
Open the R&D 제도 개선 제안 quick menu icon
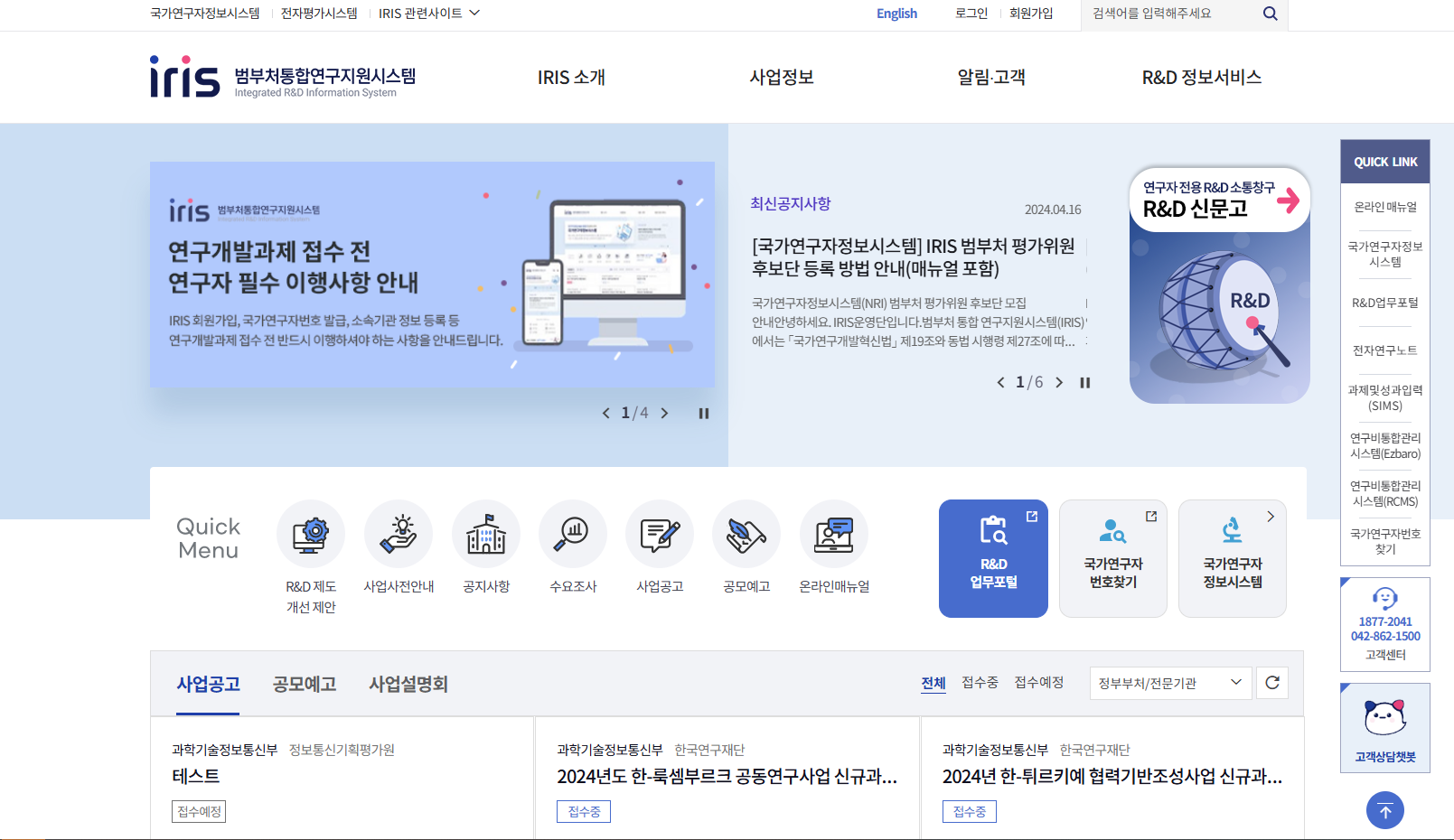[311, 535]
